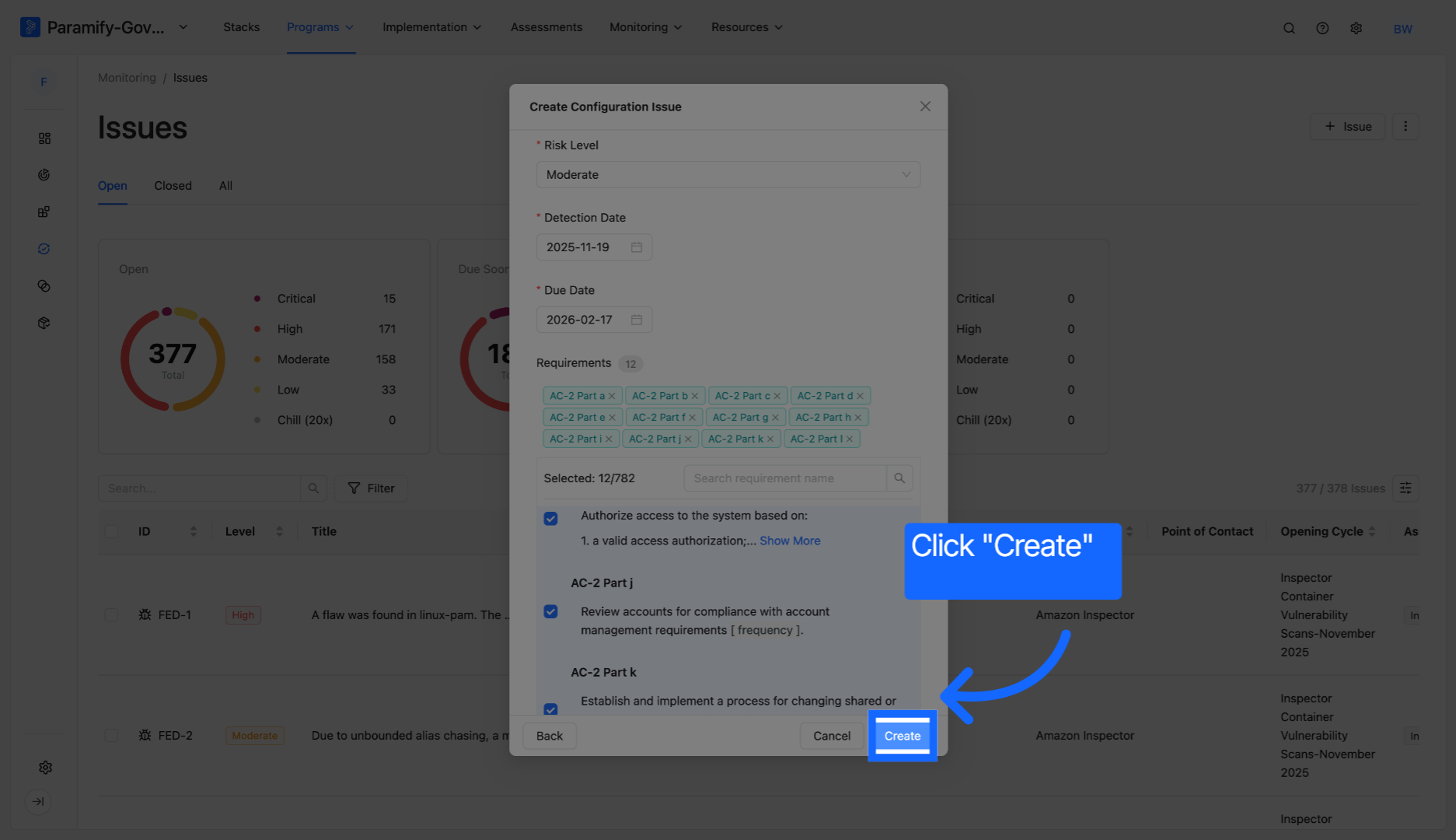Open the table column settings icon
Image resolution: width=1456 pixels, height=840 pixels.
(x=1405, y=488)
